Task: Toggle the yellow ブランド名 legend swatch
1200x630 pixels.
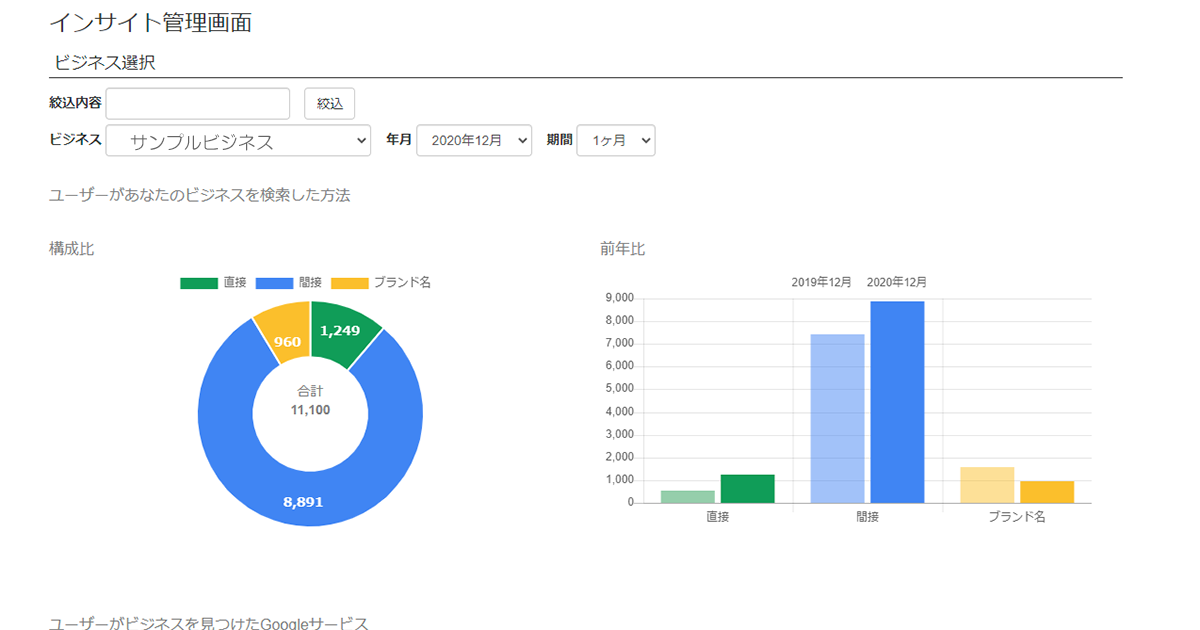Action: (x=349, y=283)
